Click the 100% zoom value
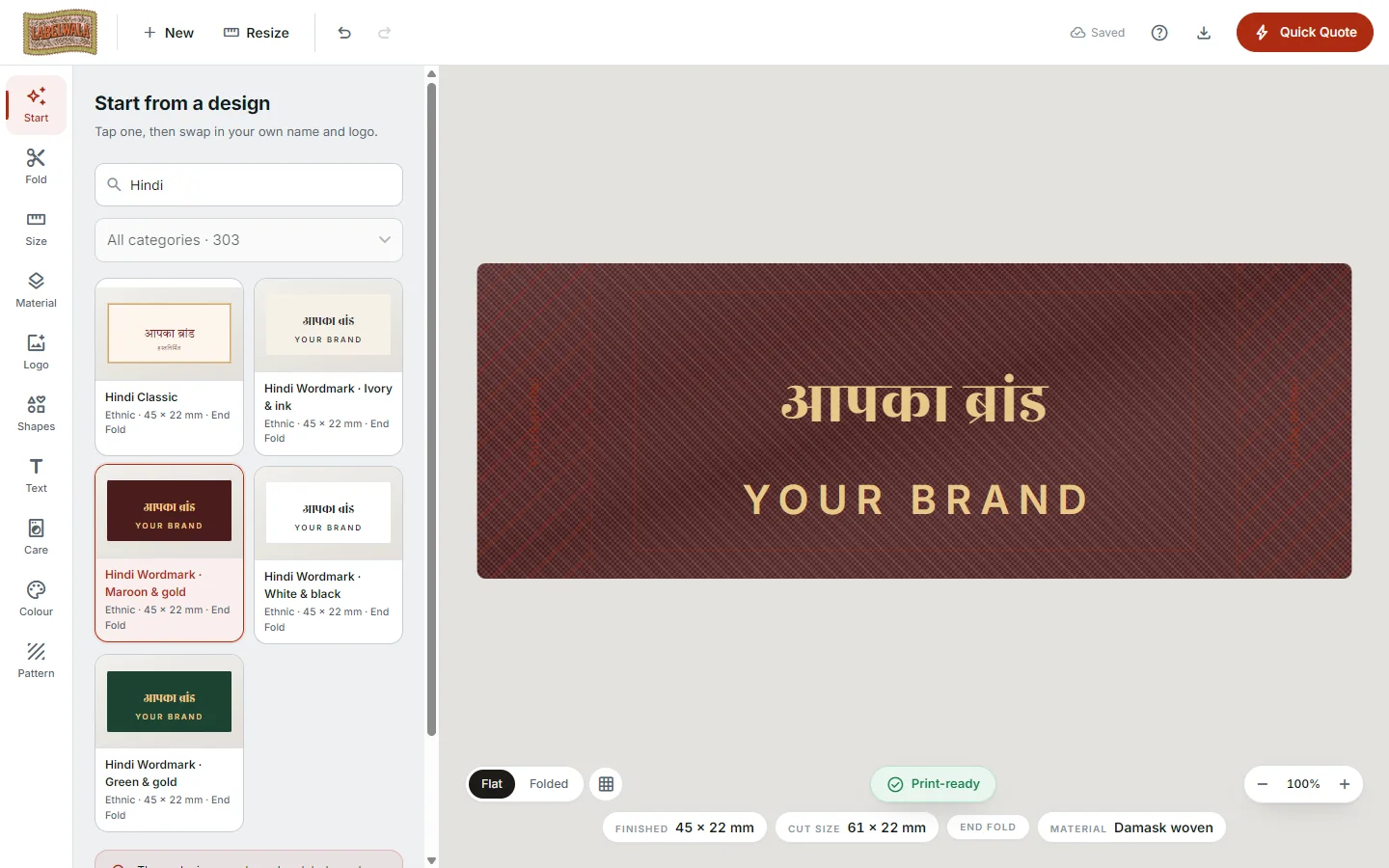1389x868 pixels. [x=1303, y=784]
